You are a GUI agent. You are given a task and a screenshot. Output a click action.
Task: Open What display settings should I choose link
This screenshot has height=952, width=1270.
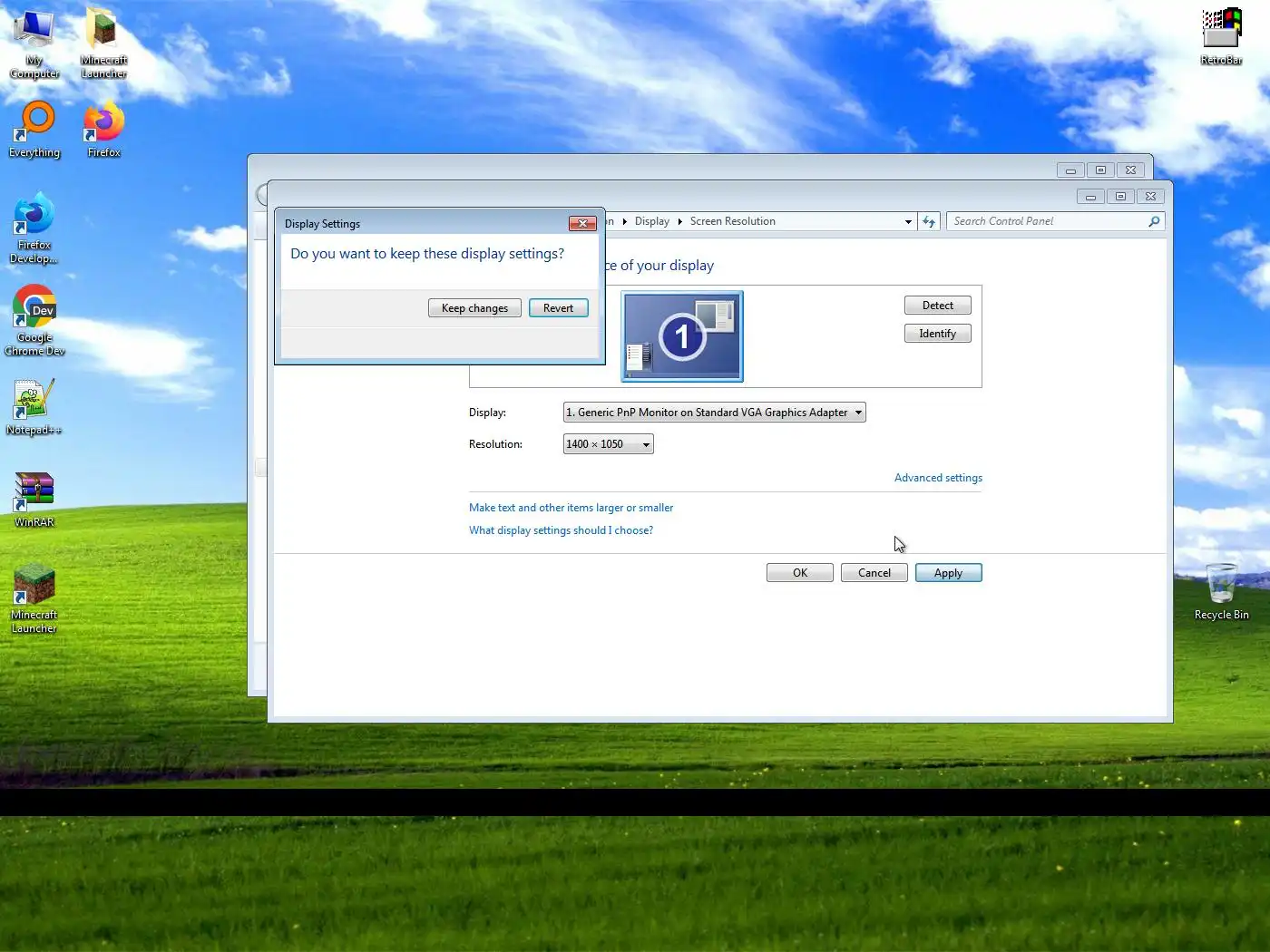click(561, 530)
